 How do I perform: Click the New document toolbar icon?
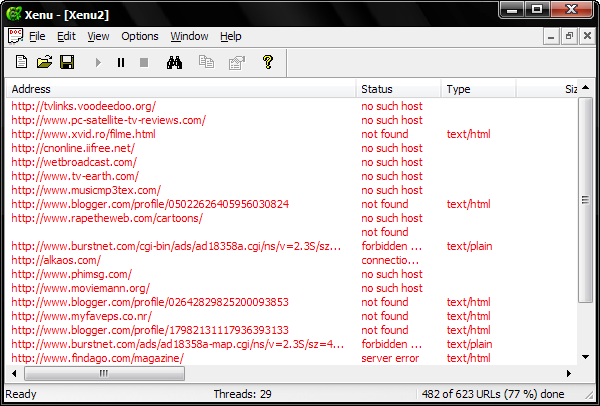pos(21,62)
